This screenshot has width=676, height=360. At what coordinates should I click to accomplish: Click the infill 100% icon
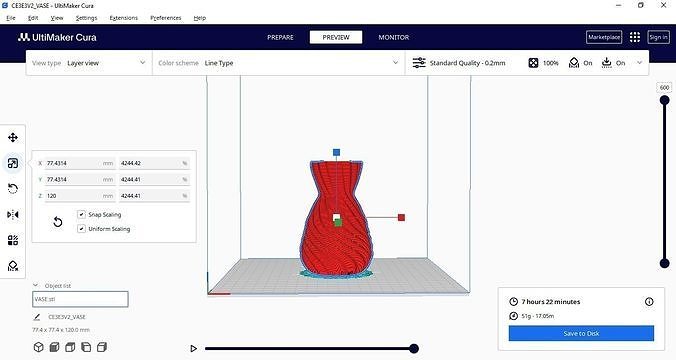(533, 63)
